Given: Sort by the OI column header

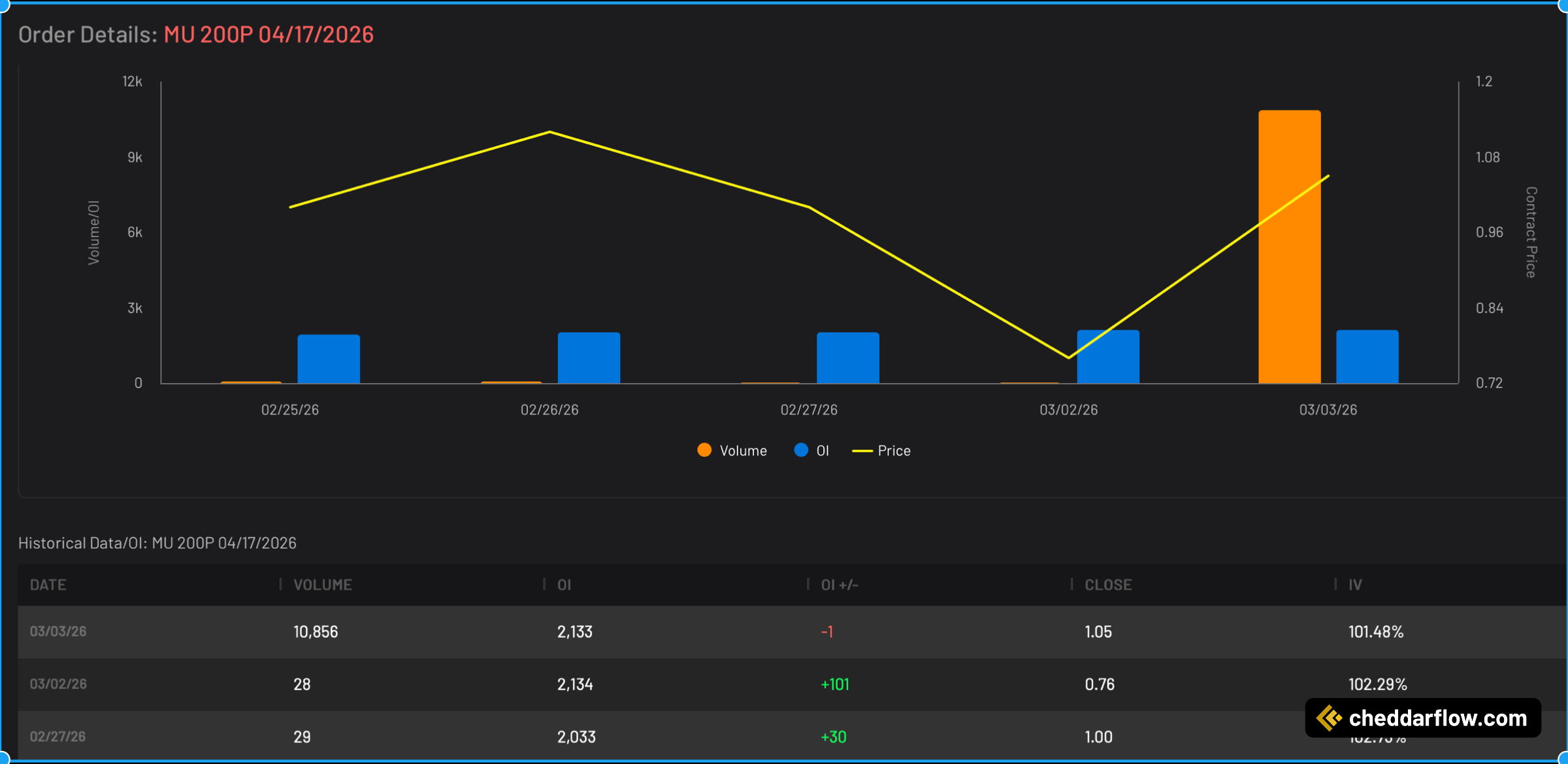Looking at the screenshot, I should 564,585.
